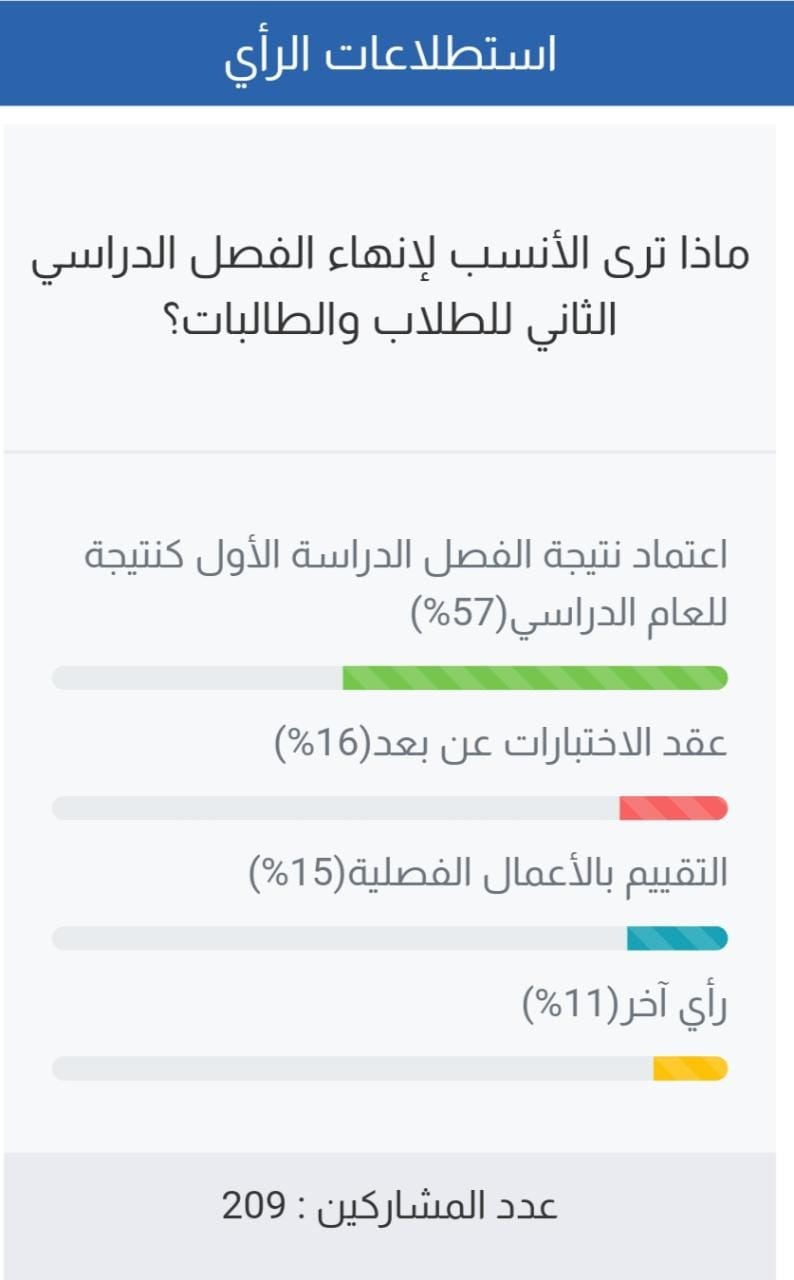Click the green striped progress bar fill

[x=535, y=678]
